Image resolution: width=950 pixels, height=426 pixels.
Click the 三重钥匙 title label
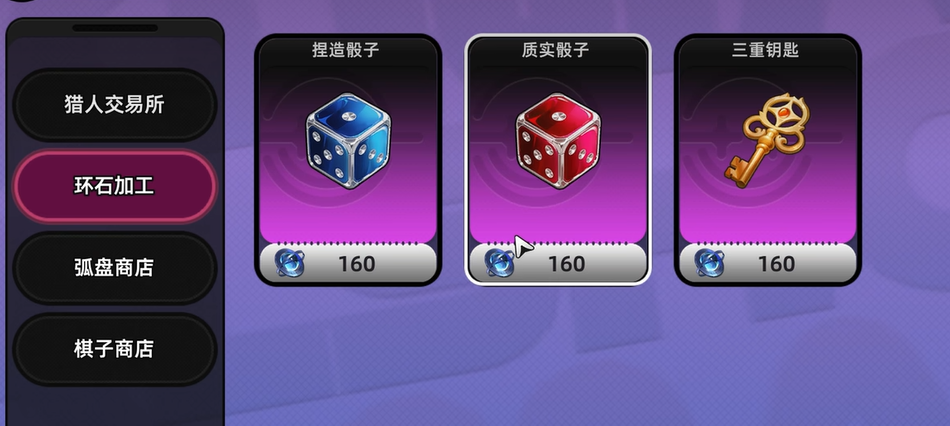click(765, 50)
